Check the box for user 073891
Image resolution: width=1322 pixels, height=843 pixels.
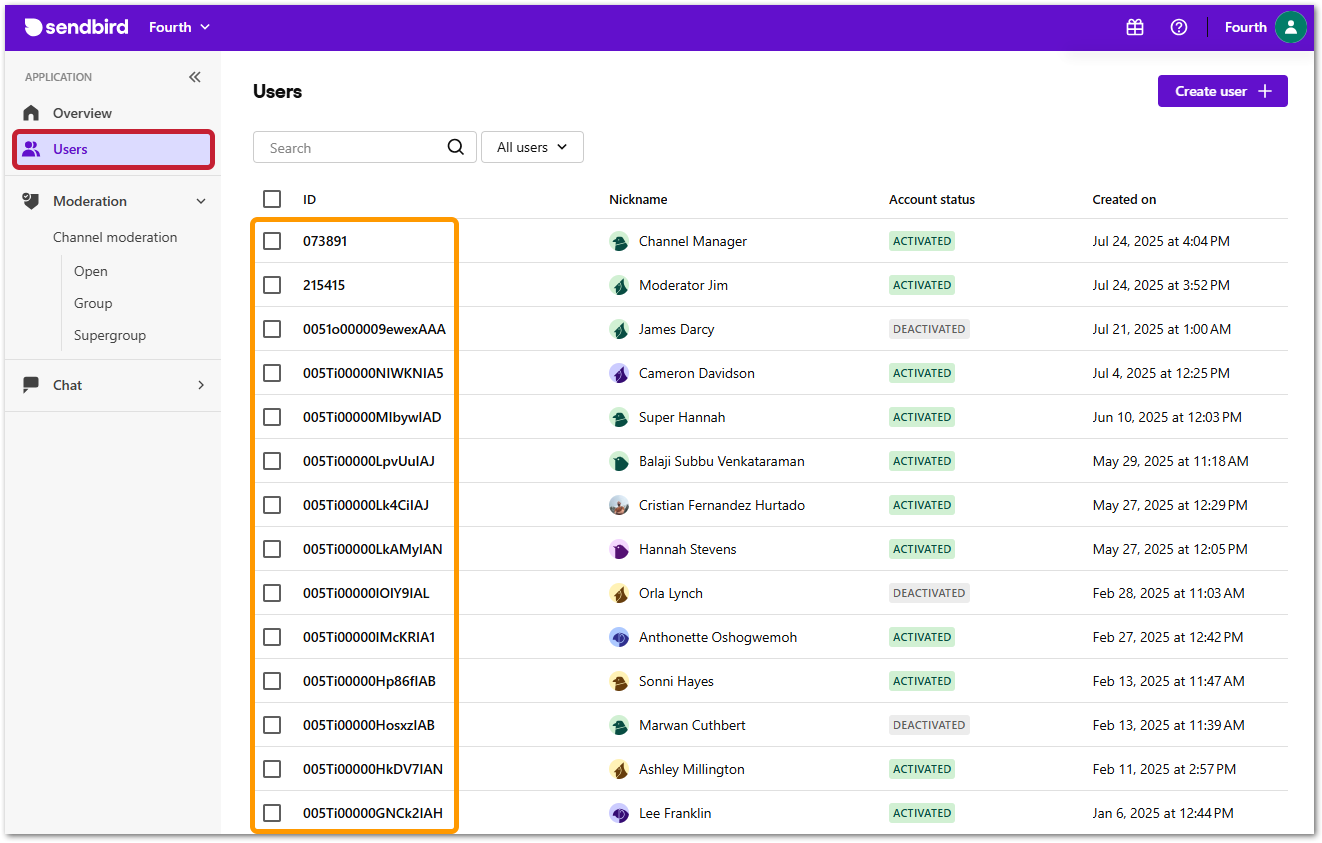272,241
